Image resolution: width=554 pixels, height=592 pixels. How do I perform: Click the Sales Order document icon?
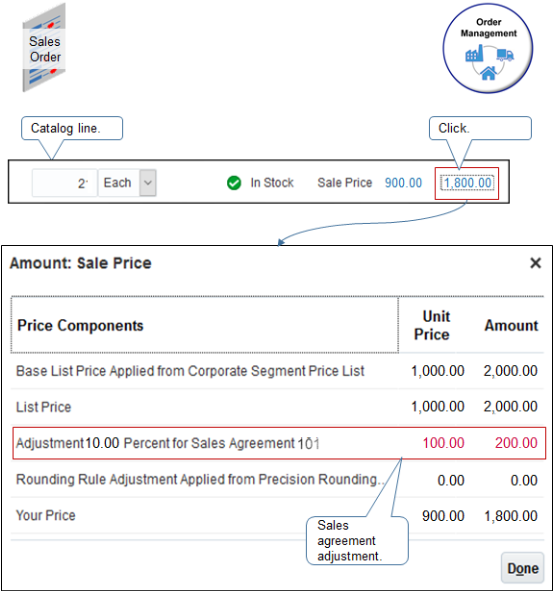44,48
